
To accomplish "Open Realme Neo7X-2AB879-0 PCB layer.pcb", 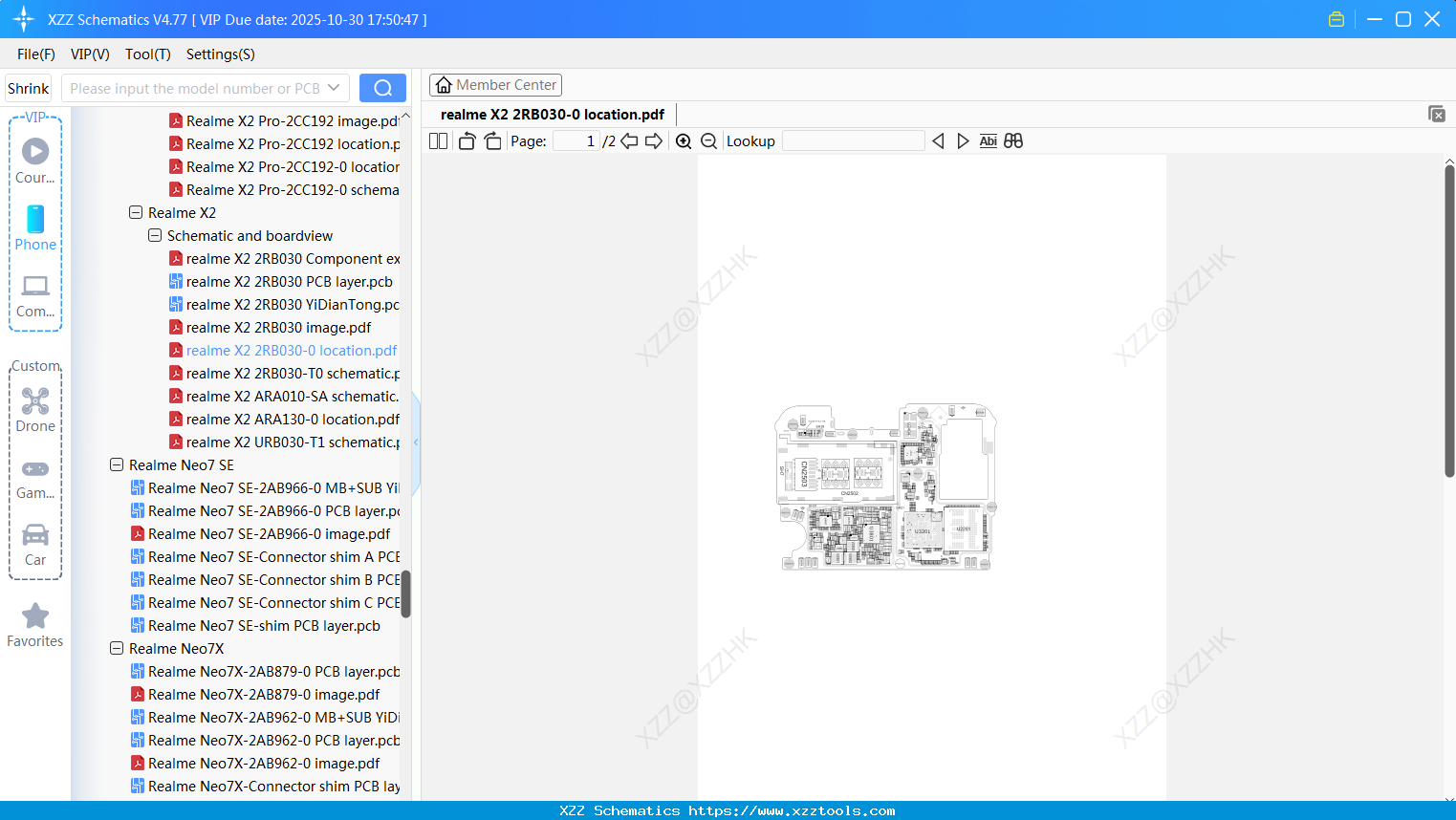I will (x=266, y=671).
